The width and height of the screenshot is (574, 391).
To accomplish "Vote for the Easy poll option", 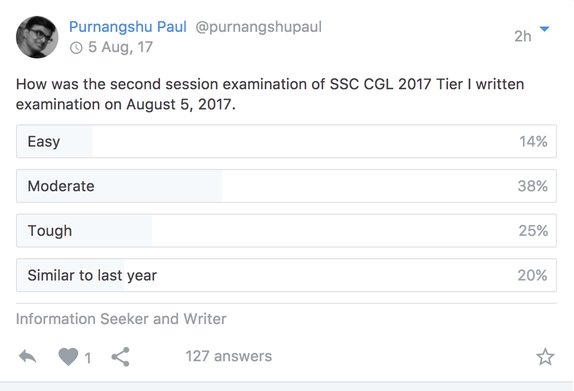I will 286,141.
